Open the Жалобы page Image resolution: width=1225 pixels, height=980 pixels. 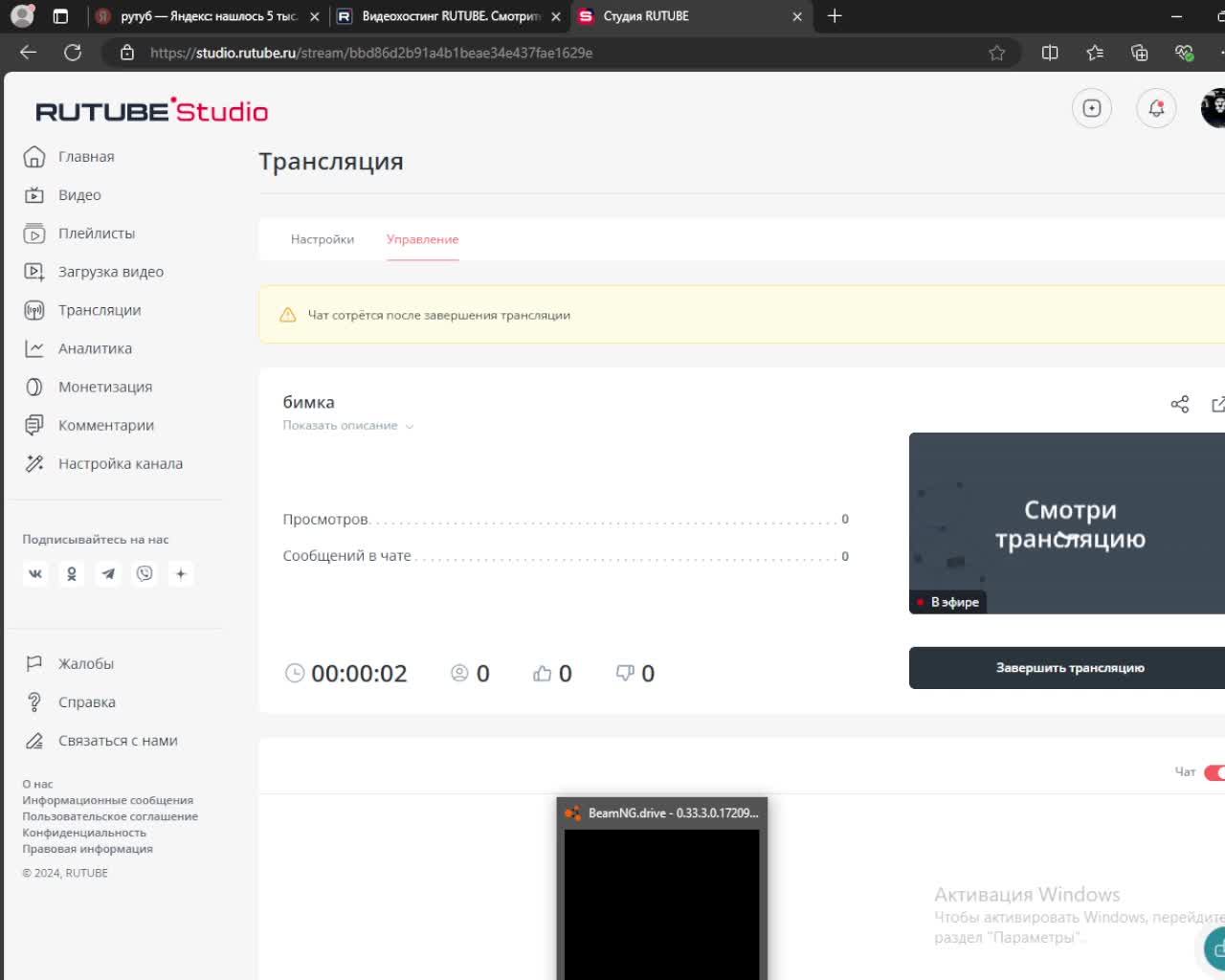[x=69, y=663]
